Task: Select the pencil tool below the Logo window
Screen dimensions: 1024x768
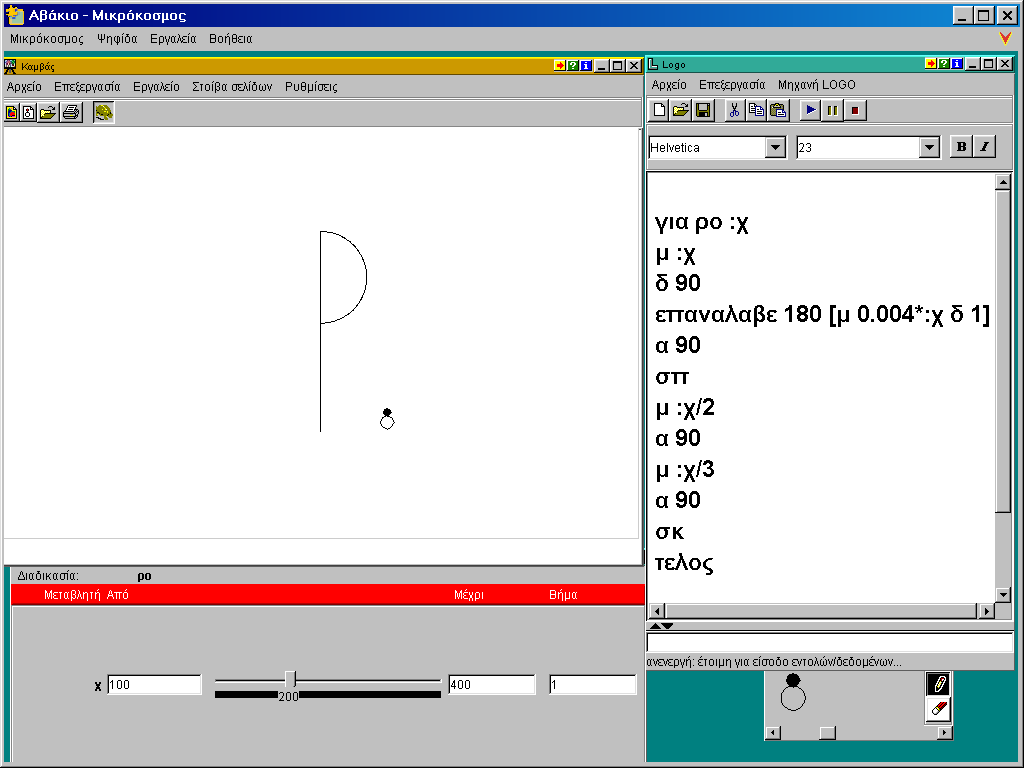Action: click(x=938, y=684)
